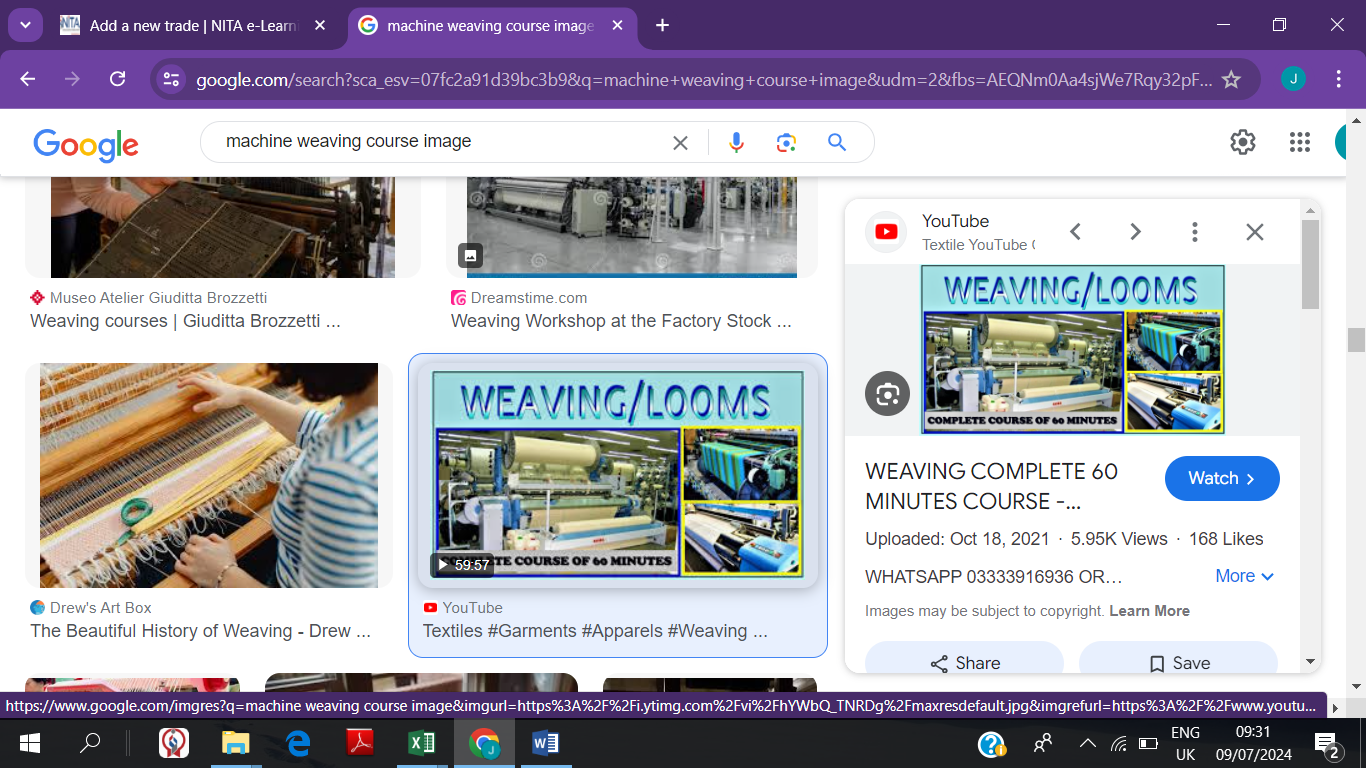Screen dimensions: 1366x768
Task: Open the Dreamstime weaving workshop thumbnail
Action: pyautogui.click(x=632, y=227)
